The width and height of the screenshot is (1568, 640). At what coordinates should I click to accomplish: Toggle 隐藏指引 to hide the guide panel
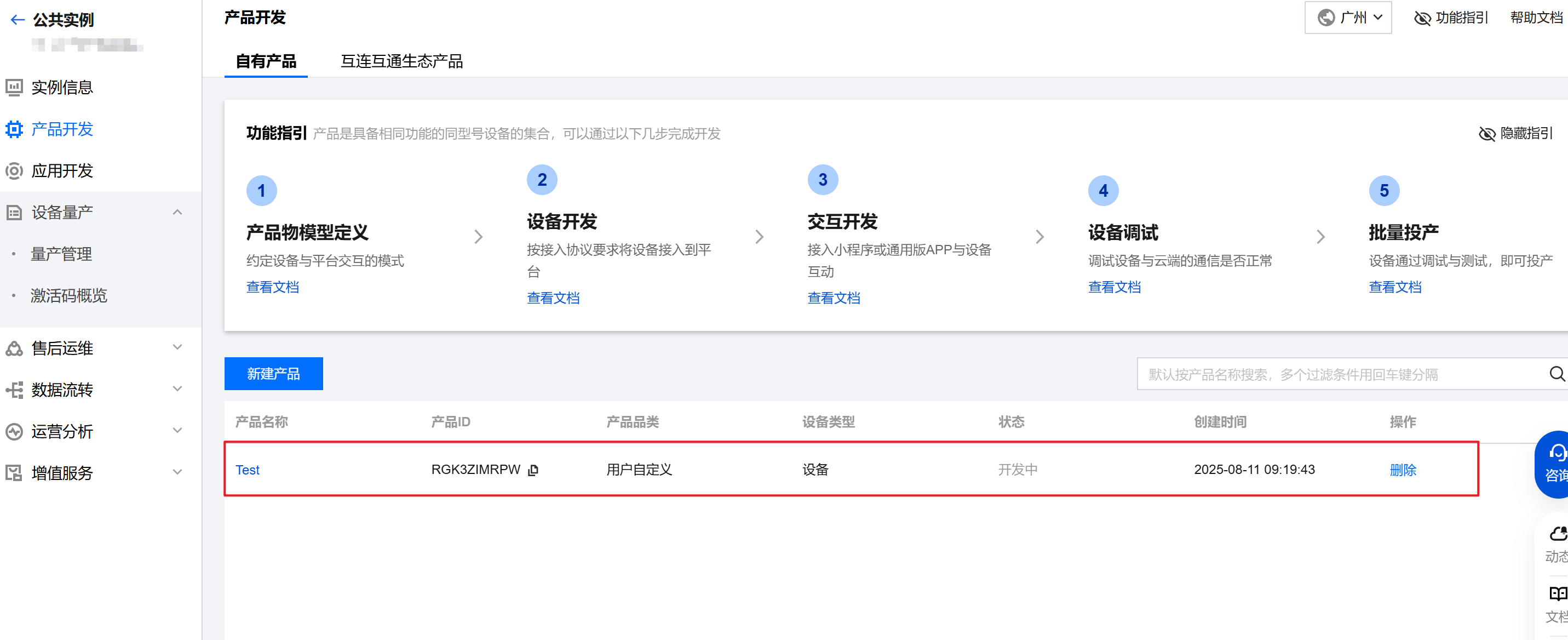click(x=1515, y=133)
